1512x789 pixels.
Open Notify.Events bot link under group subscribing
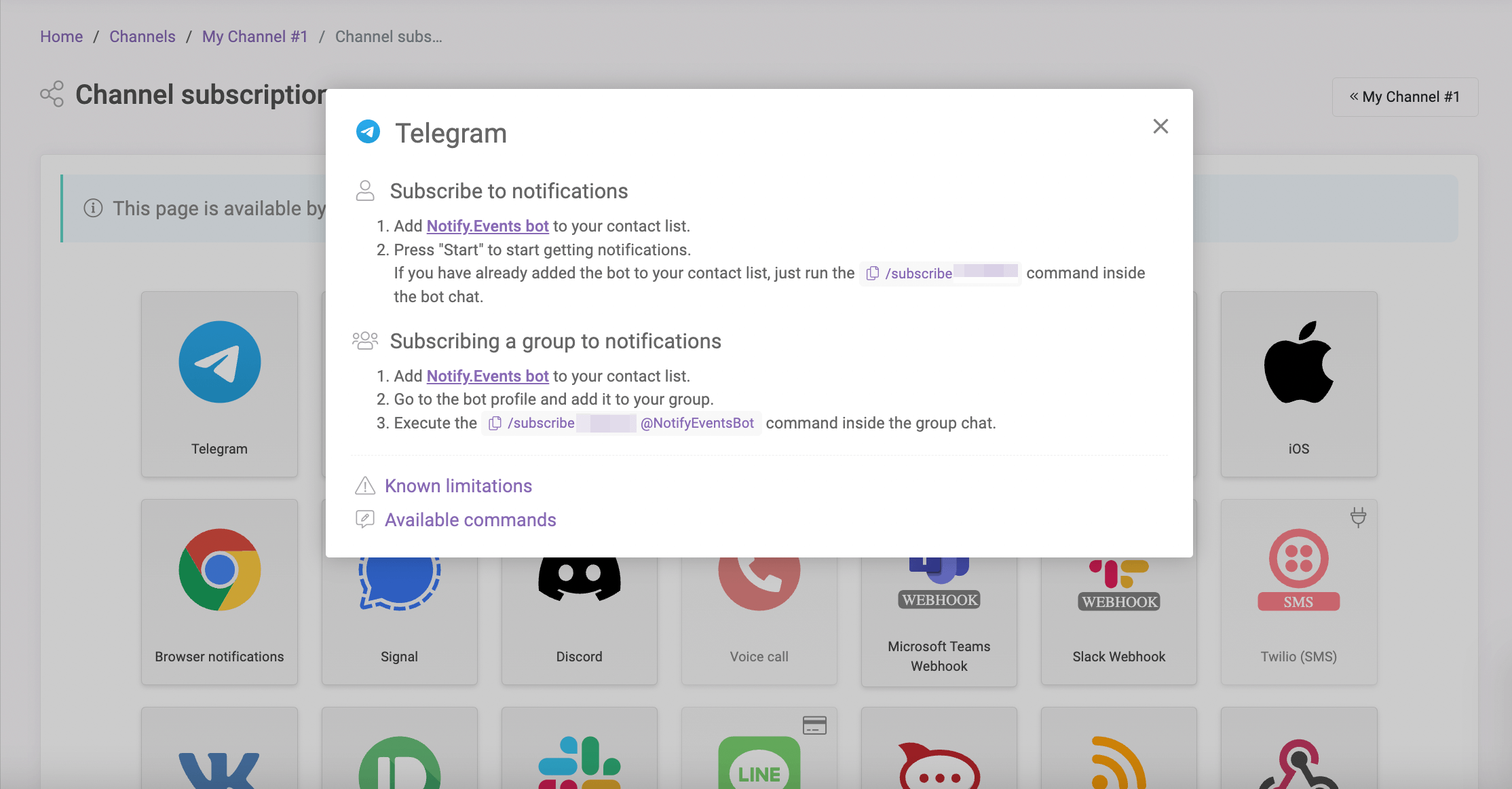pyautogui.click(x=487, y=376)
